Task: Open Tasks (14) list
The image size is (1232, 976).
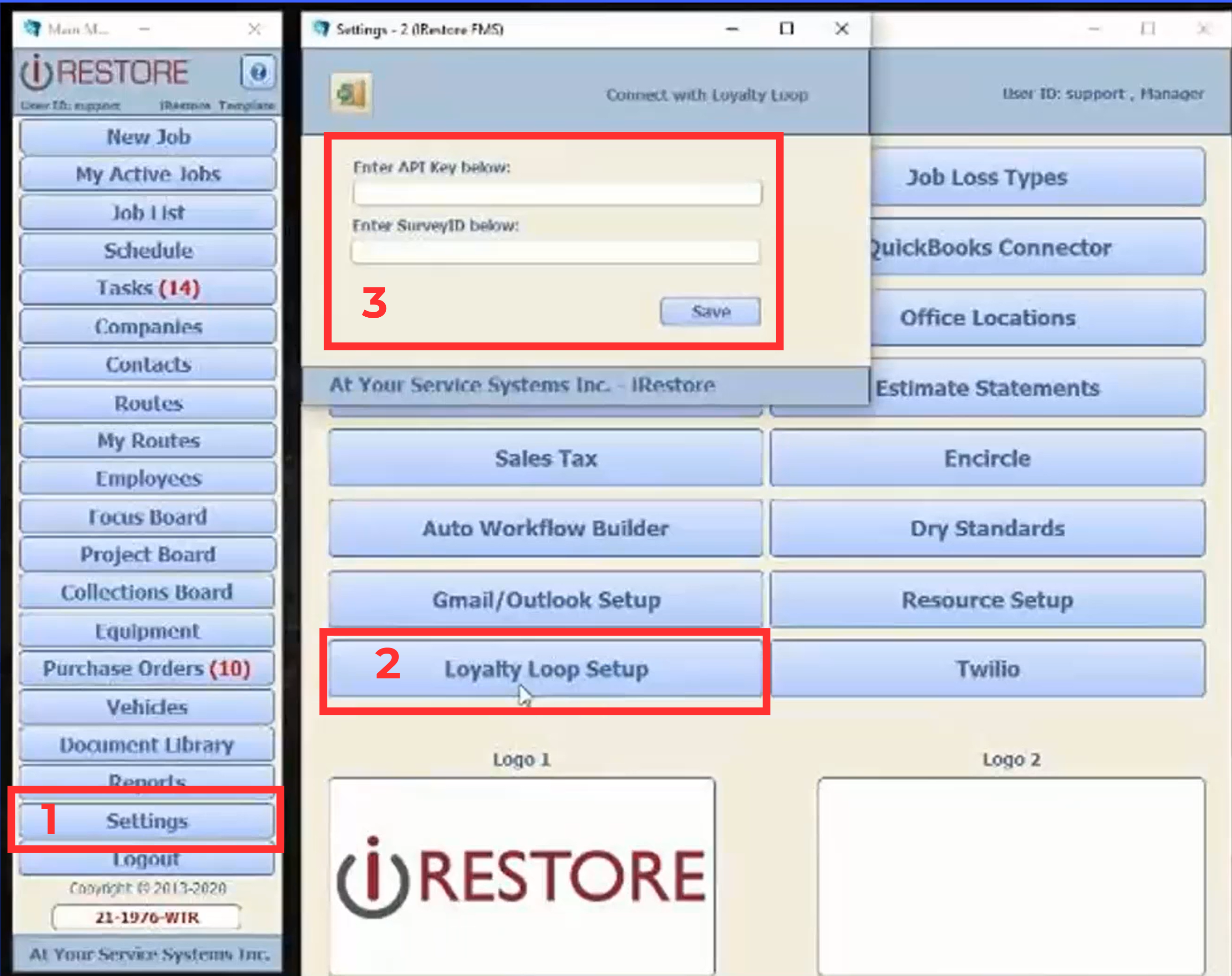Action: click(x=148, y=288)
